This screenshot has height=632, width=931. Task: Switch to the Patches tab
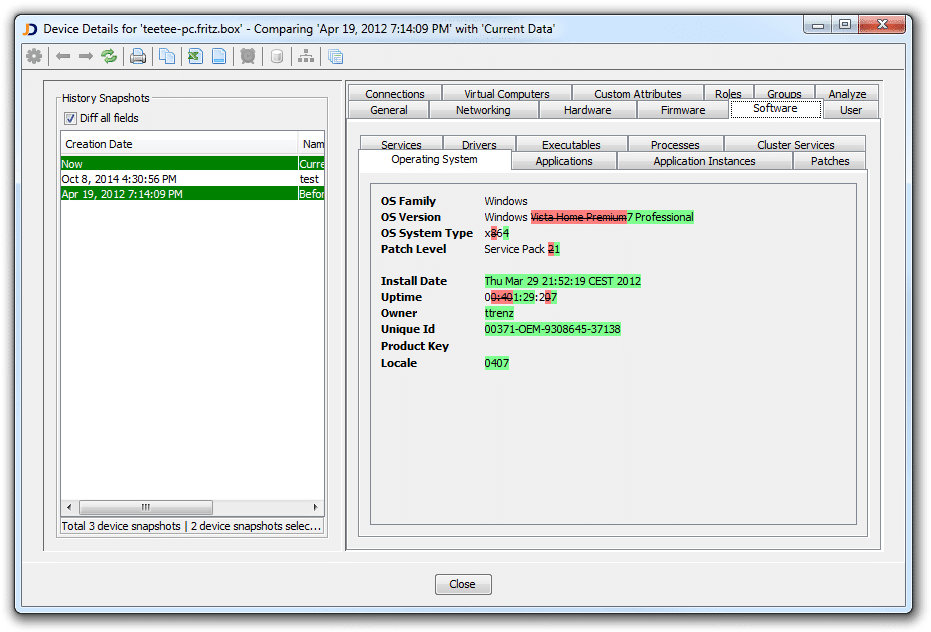pos(829,160)
